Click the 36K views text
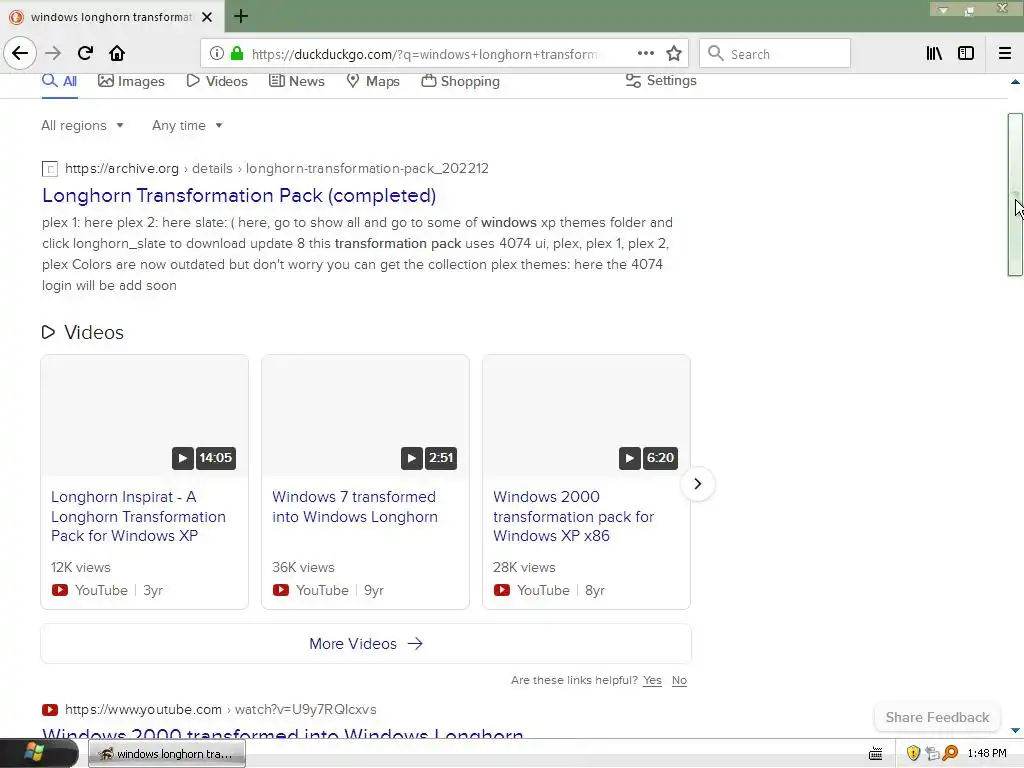The height and width of the screenshot is (768, 1024). click(303, 568)
